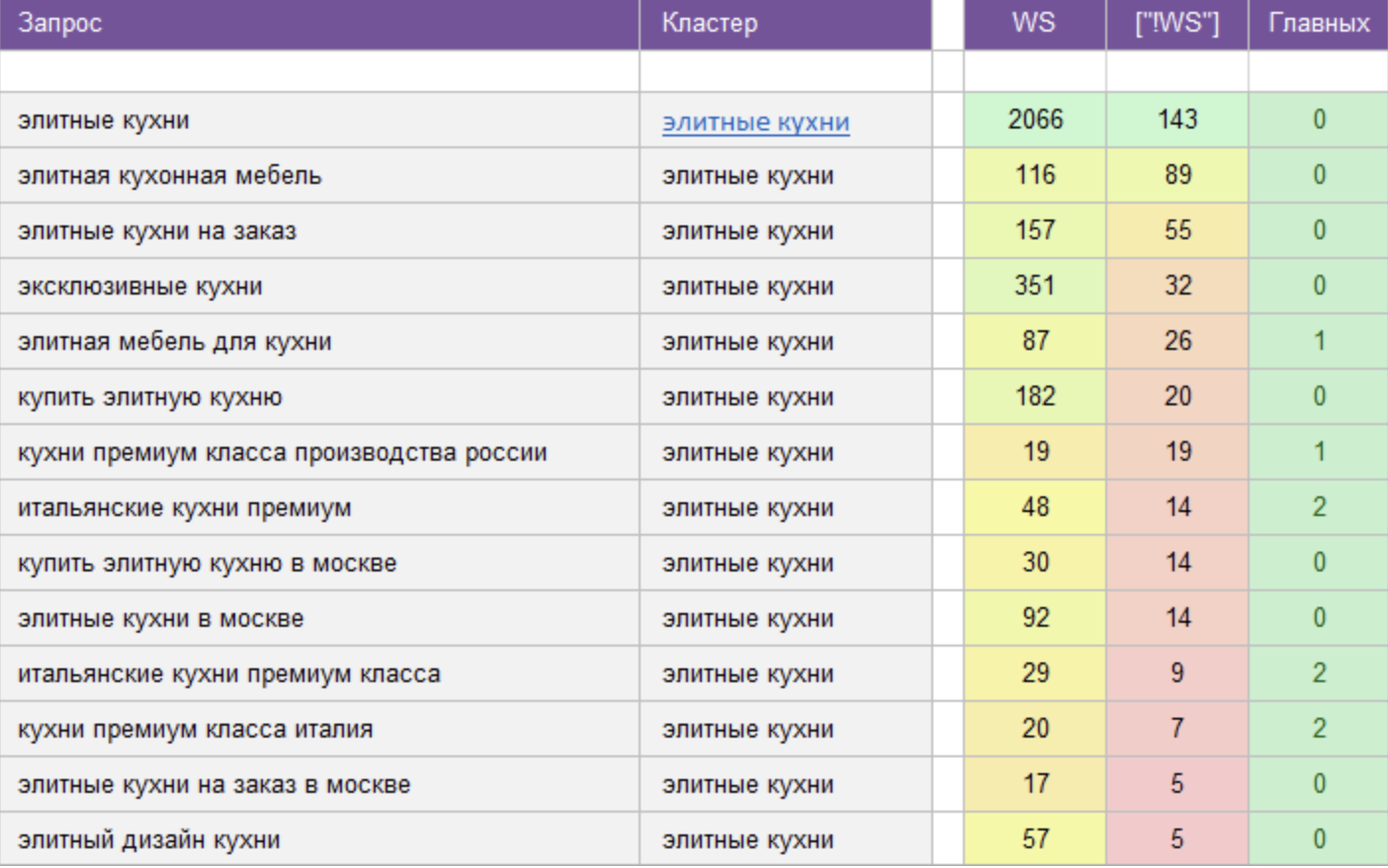Screen dimensions: 1388x868
Task: Click !WS value 143
Action: pos(1177,121)
